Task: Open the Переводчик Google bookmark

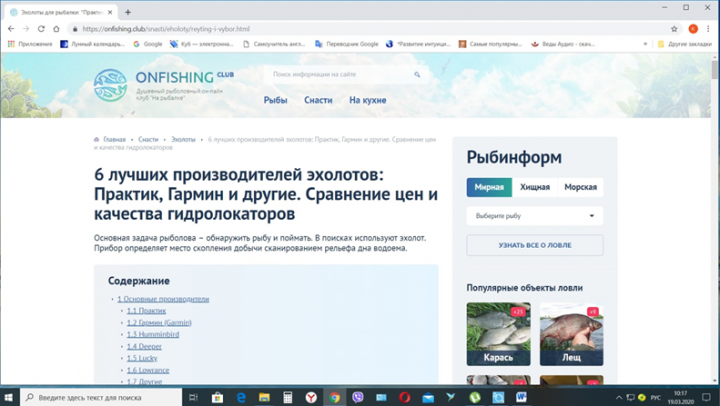Action: pyautogui.click(x=347, y=44)
